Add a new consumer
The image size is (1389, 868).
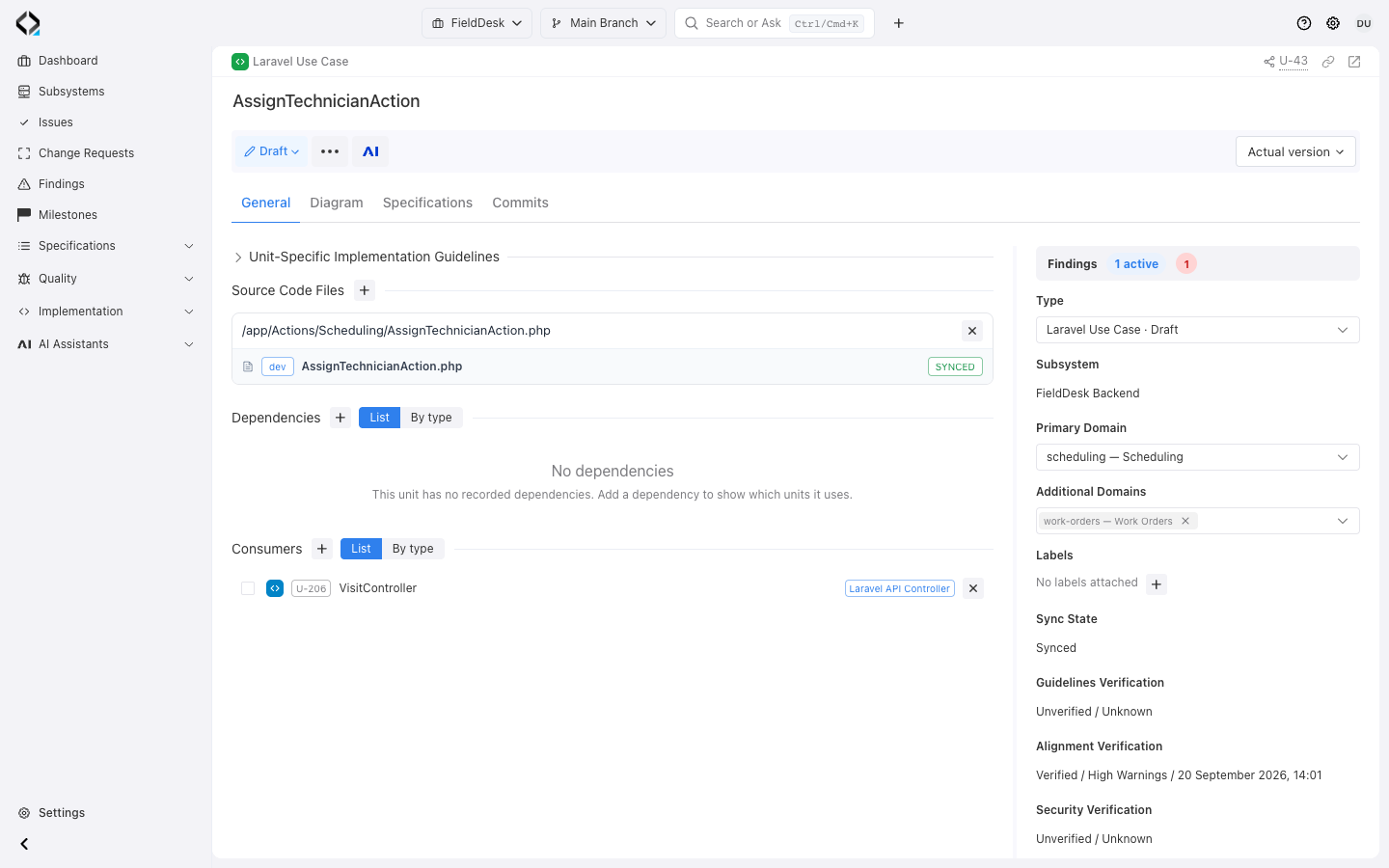click(x=322, y=549)
